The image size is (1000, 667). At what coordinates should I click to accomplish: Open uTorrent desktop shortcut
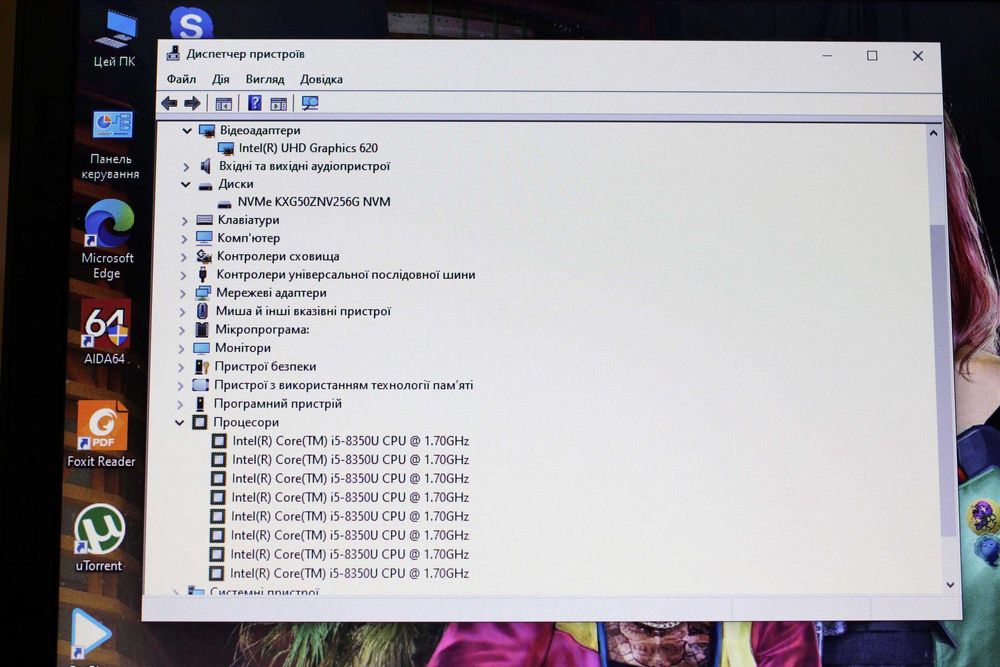click(x=99, y=538)
